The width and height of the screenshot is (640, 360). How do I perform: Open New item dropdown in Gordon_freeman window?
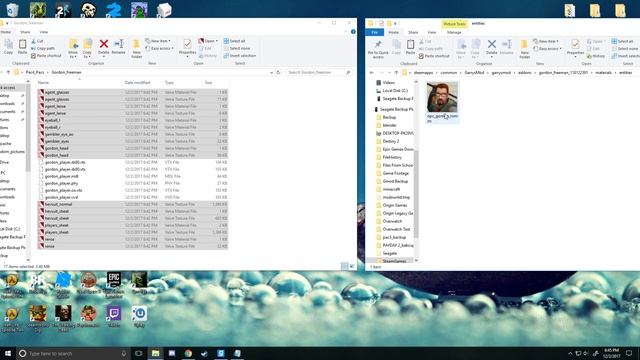[x=158, y=41]
